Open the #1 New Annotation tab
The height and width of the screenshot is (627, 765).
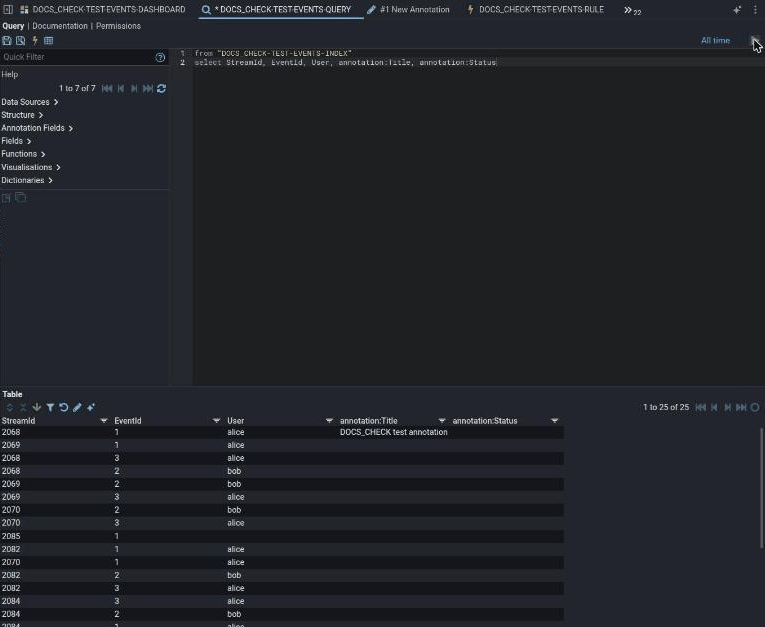tap(408, 9)
